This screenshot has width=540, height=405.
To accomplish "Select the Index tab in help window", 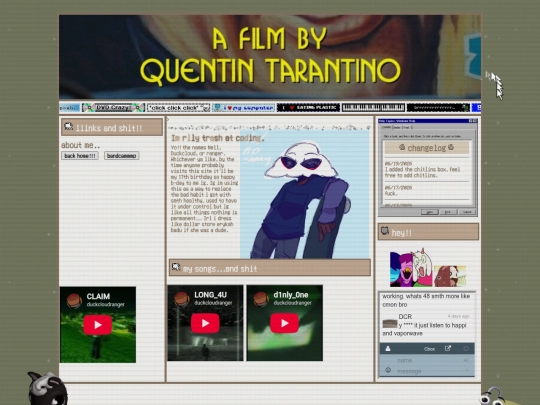I will 397,127.
